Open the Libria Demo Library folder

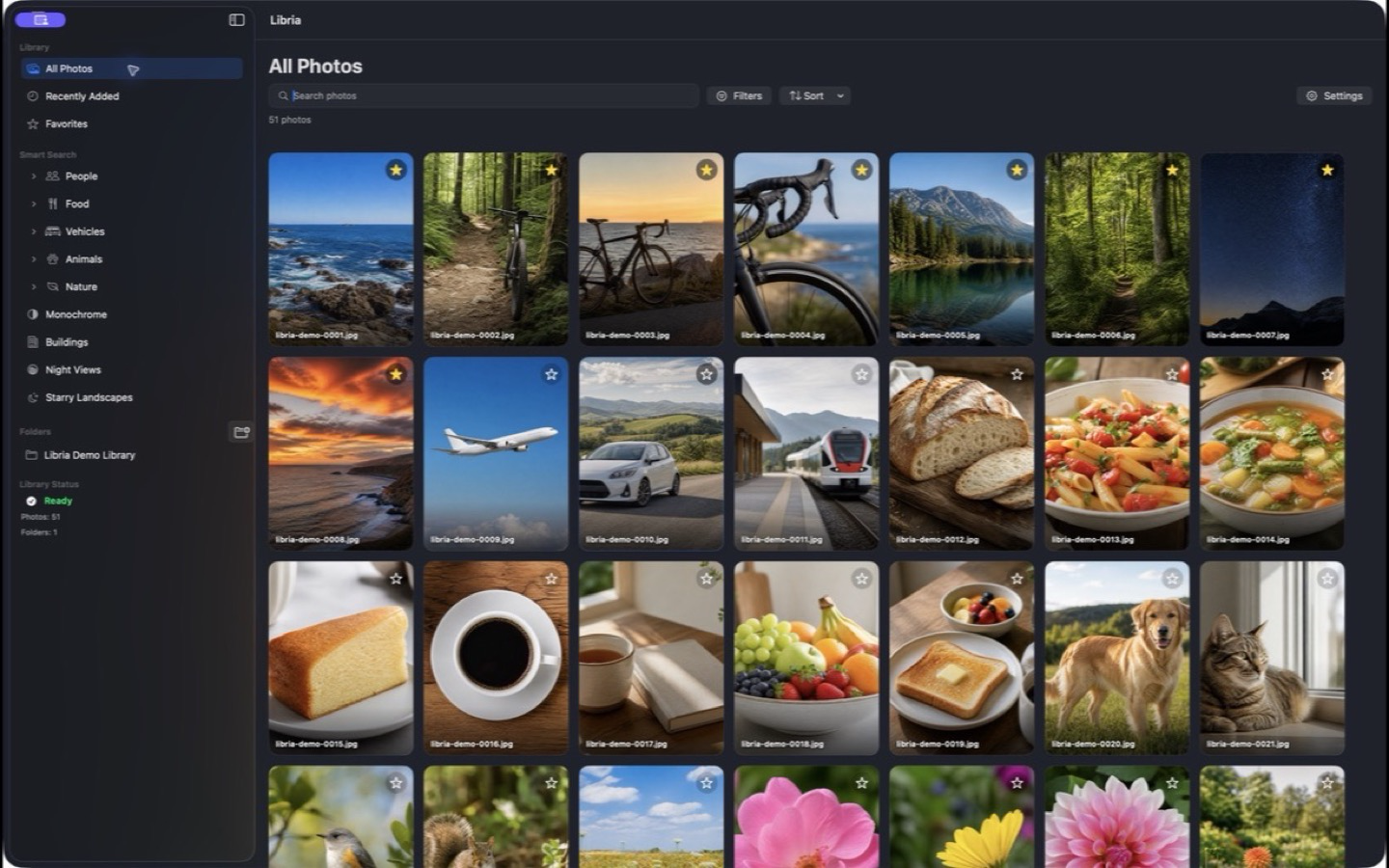point(131,455)
